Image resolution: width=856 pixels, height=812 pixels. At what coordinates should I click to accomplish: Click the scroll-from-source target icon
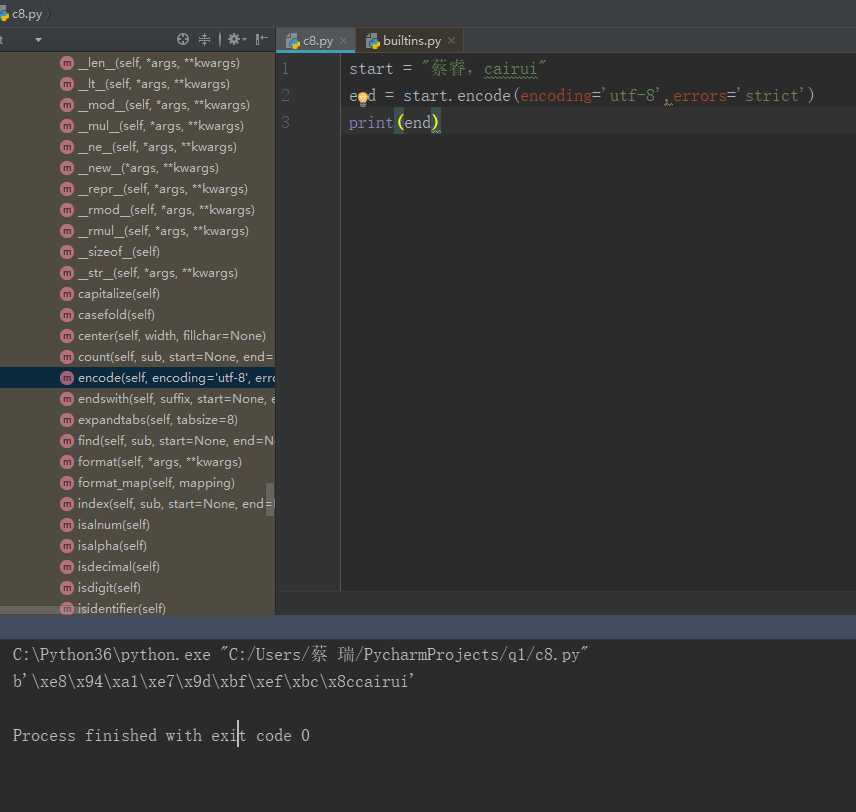pyautogui.click(x=183, y=39)
